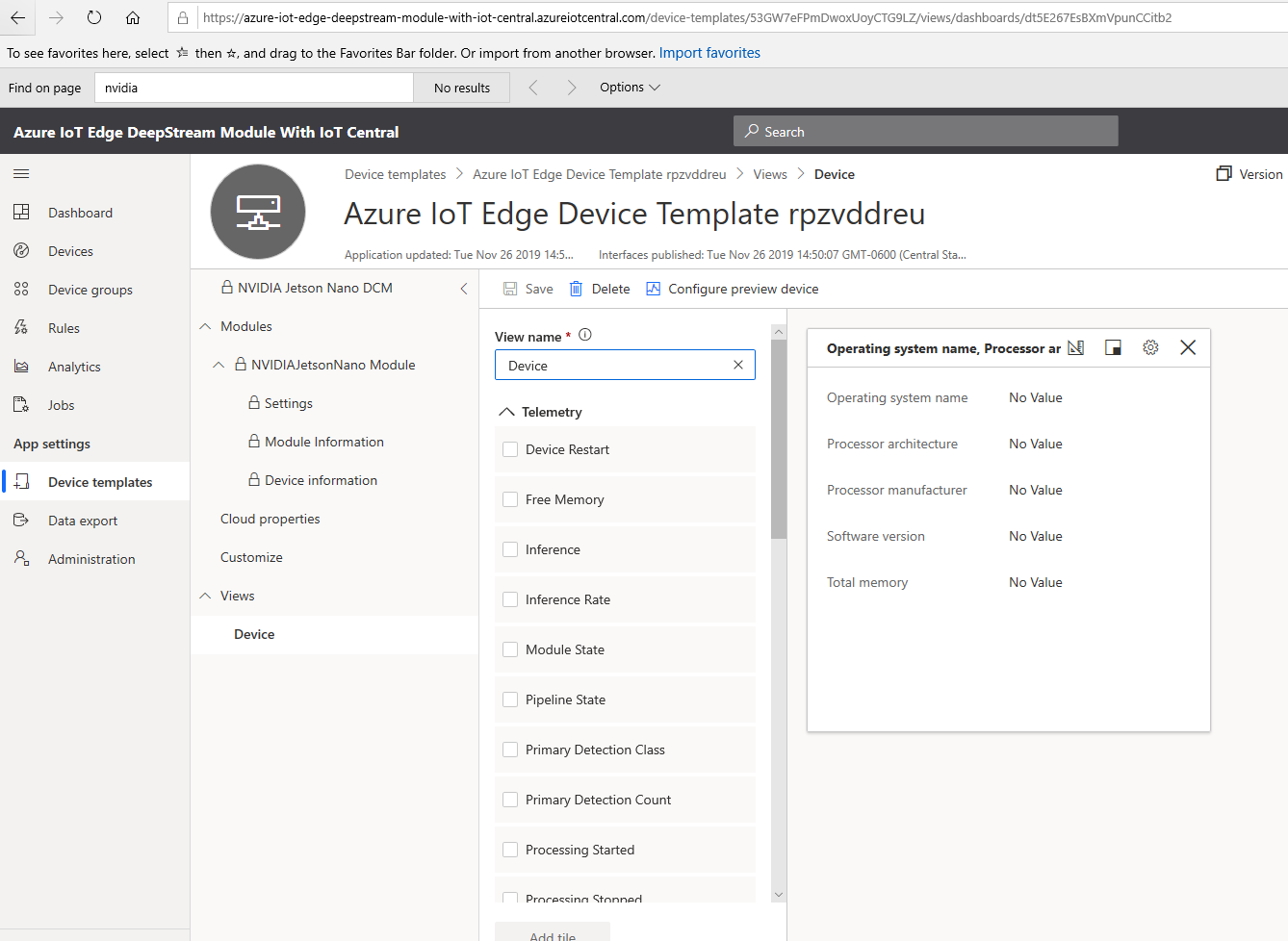Check the Primary Detection Class checkbox

510,750
